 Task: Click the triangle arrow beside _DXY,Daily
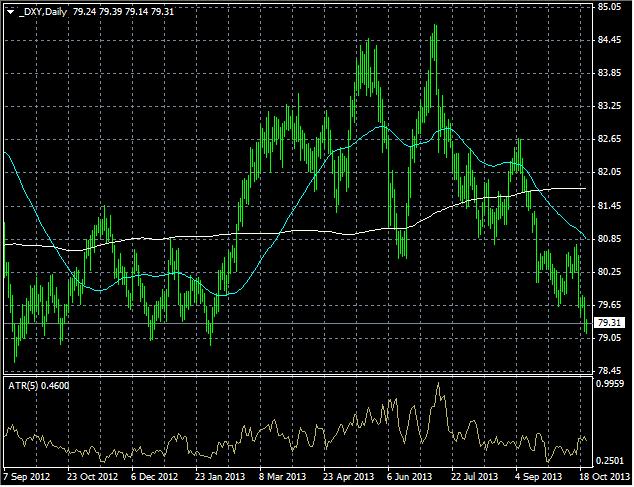tap(10, 10)
